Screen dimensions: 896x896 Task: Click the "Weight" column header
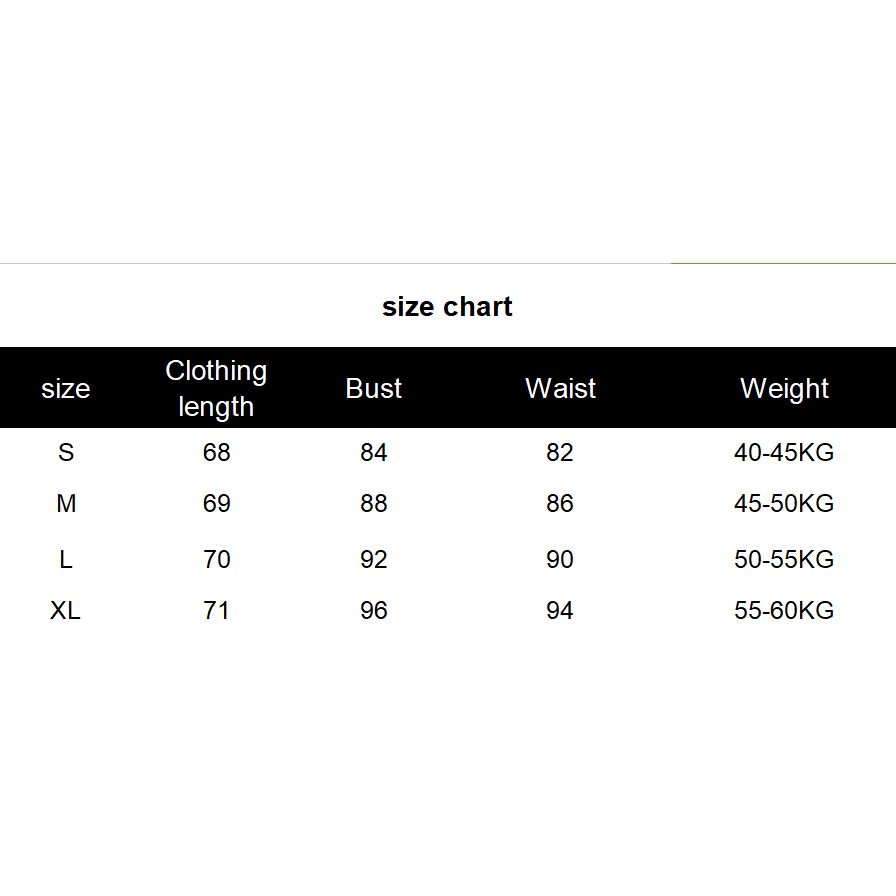click(784, 389)
